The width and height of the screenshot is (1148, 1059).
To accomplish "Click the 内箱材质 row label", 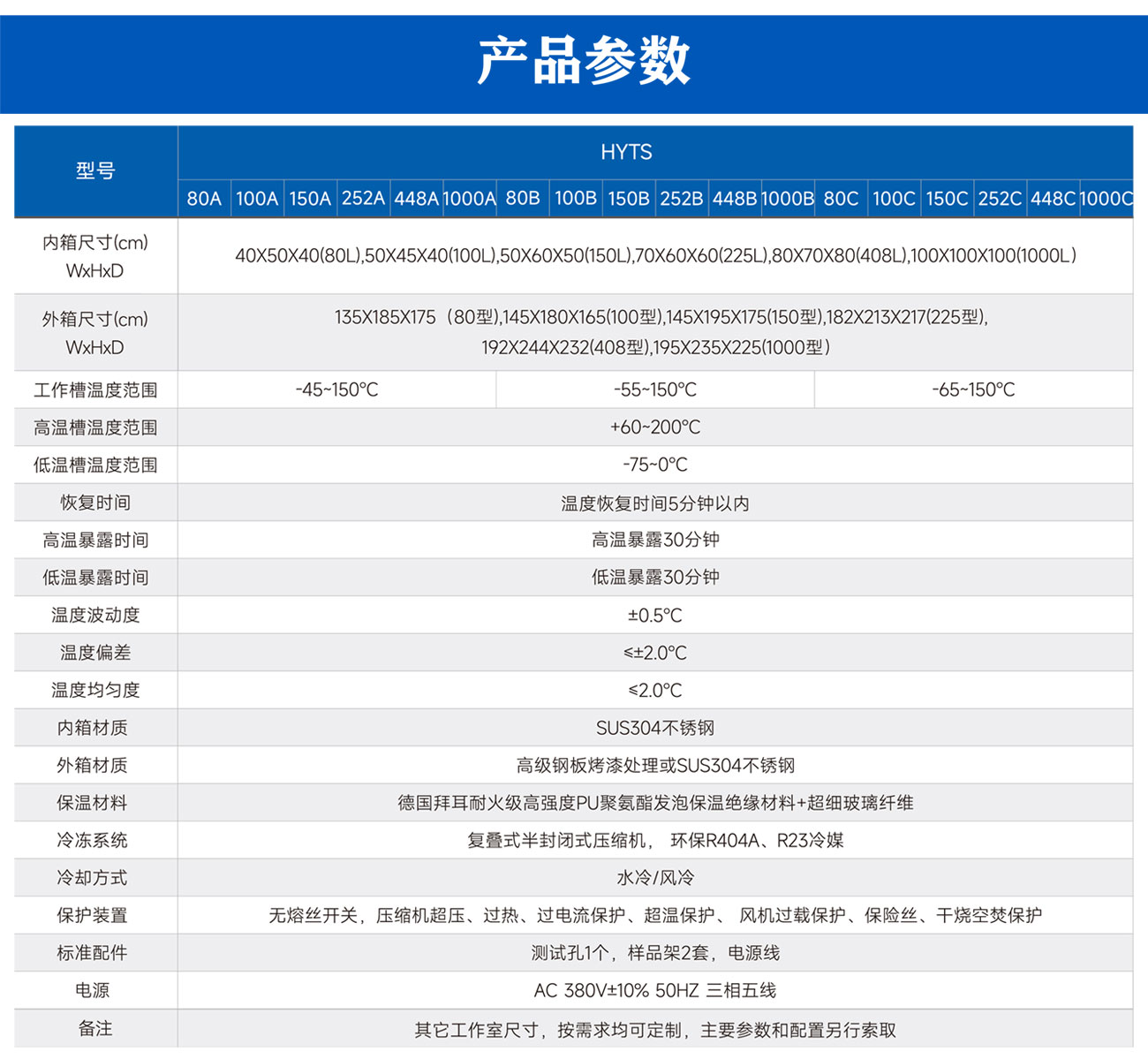I will pos(93,728).
